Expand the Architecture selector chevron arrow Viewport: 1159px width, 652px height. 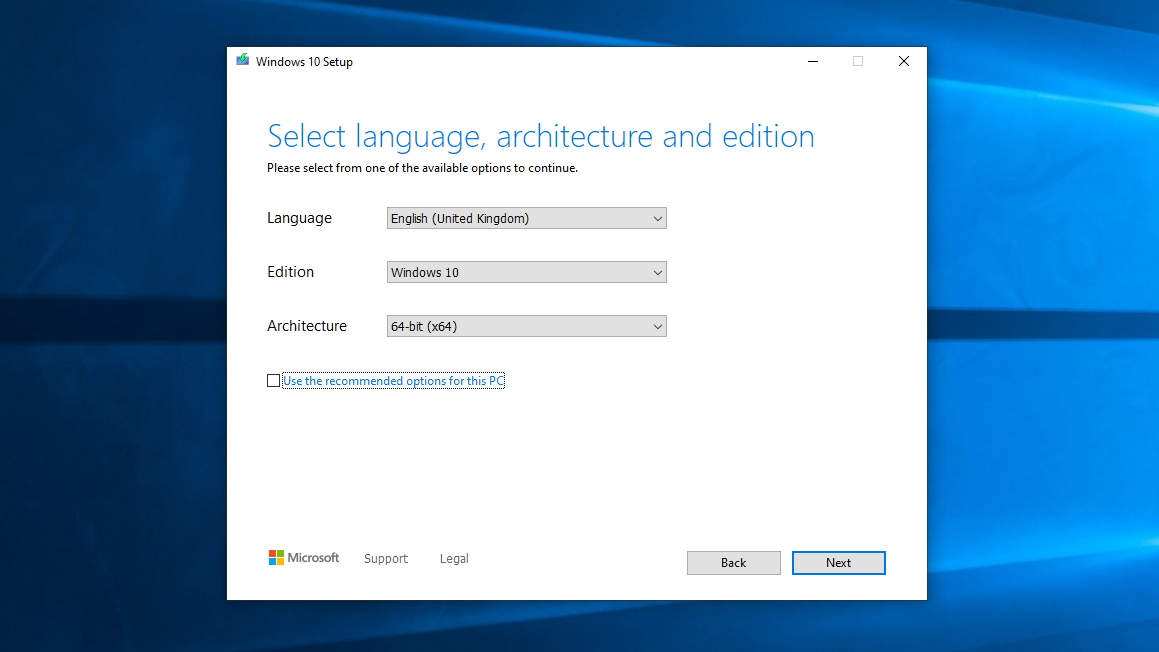coord(658,326)
